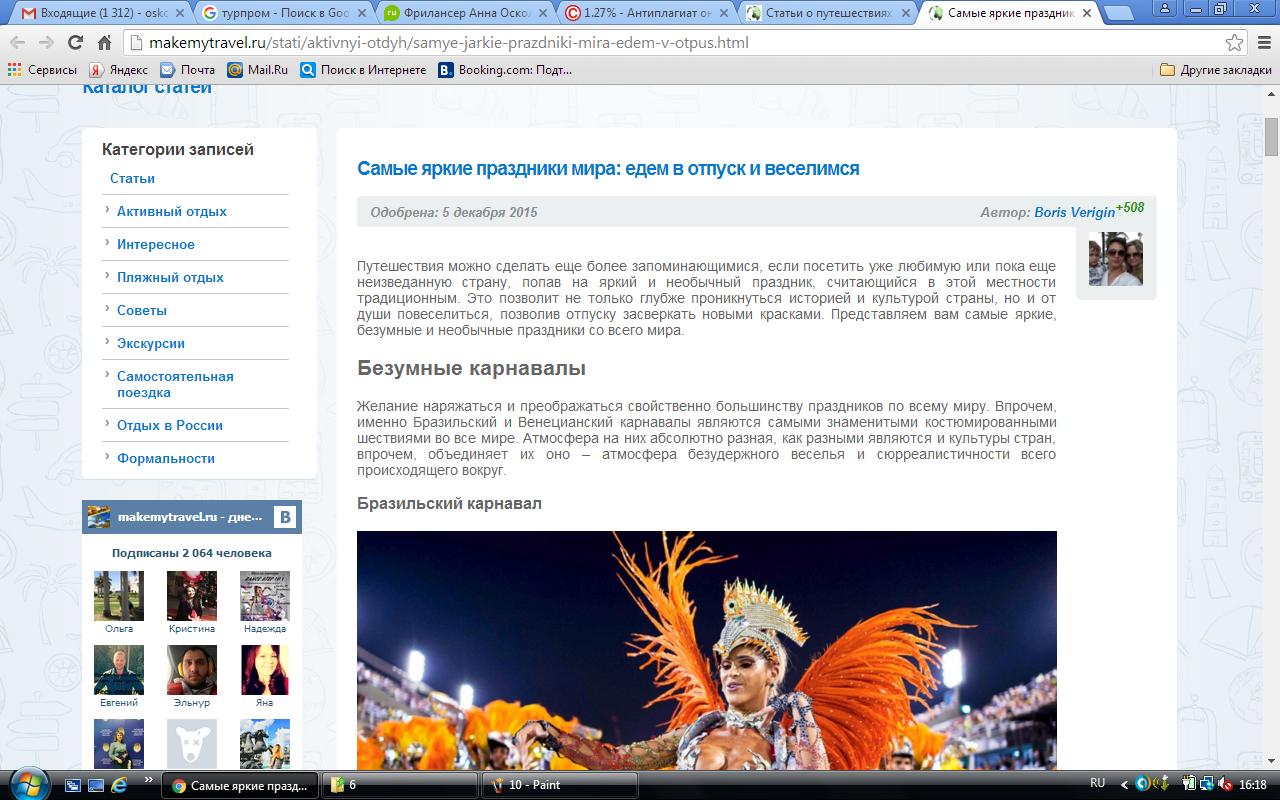This screenshot has height=800, width=1280.
Task: Open the Сервисы apps shortcut
Action: pyautogui.click(x=42, y=70)
